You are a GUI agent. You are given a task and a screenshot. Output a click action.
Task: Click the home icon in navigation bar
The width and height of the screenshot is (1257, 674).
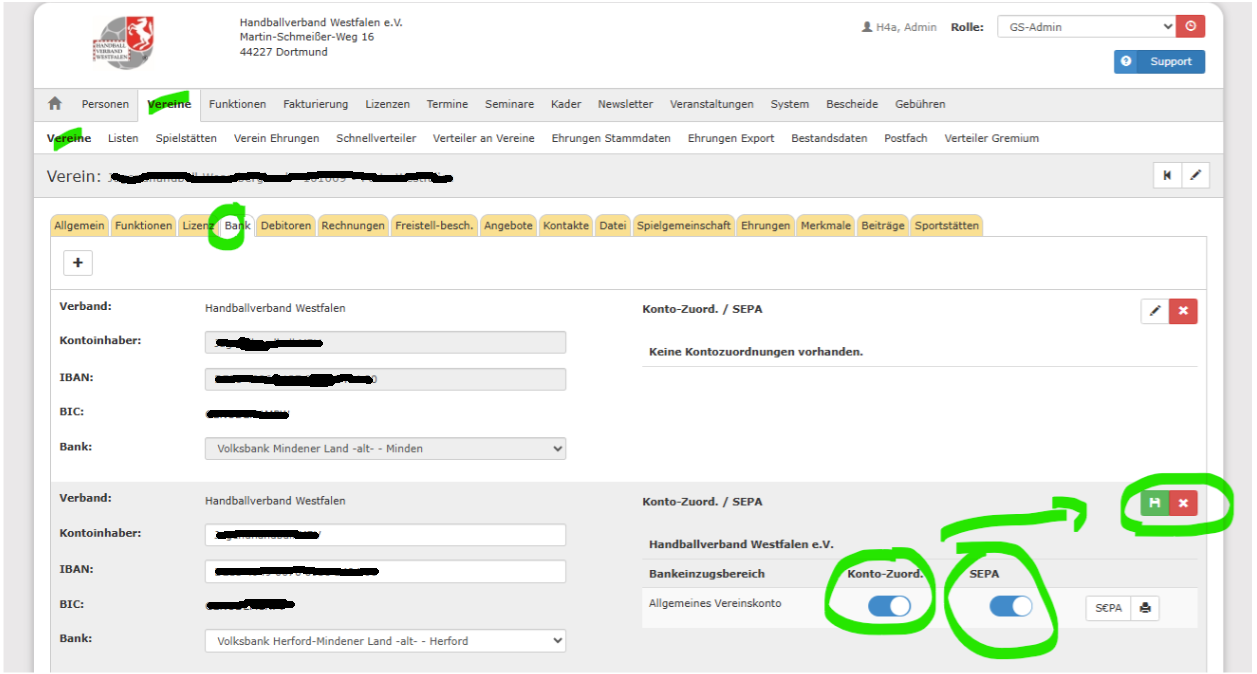pyautogui.click(x=55, y=104)
